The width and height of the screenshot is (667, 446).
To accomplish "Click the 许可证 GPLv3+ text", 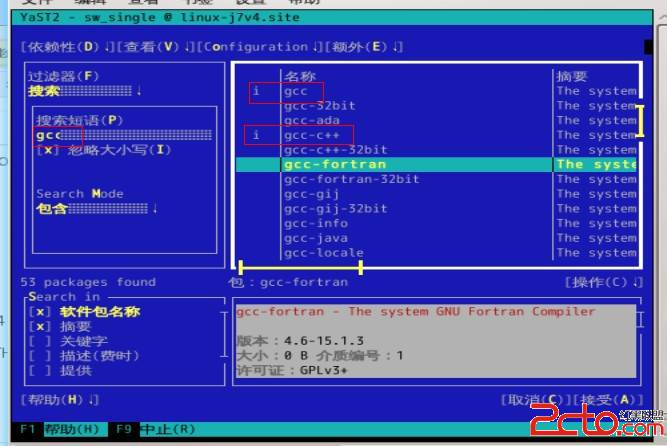I will [292, 370].
